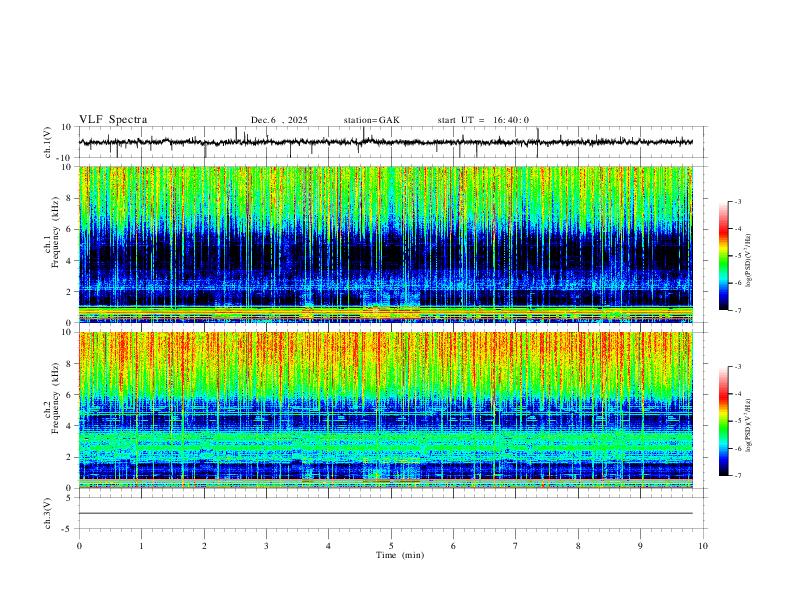Click the ch.2 color scale bar
792x612 pixels.
pos(724,421)
